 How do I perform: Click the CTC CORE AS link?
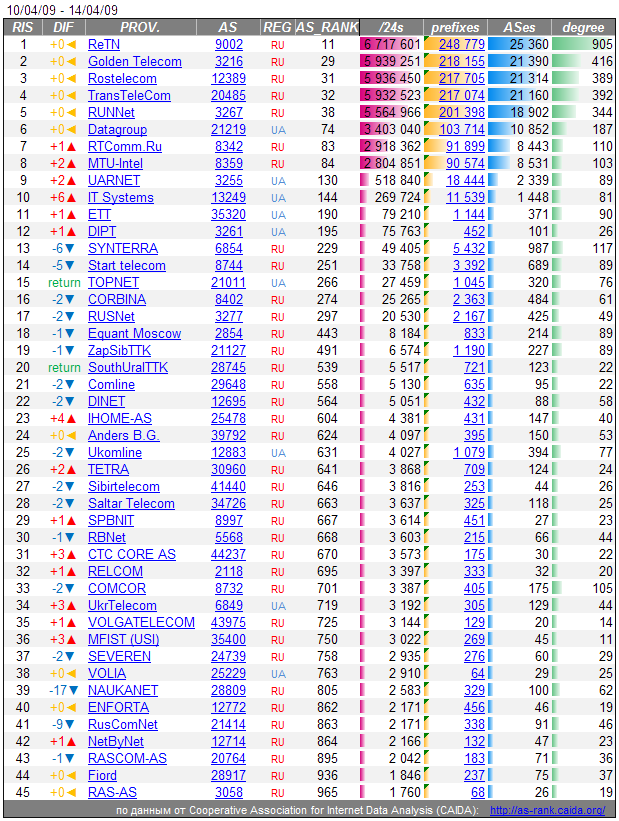[x=132, y=554]
